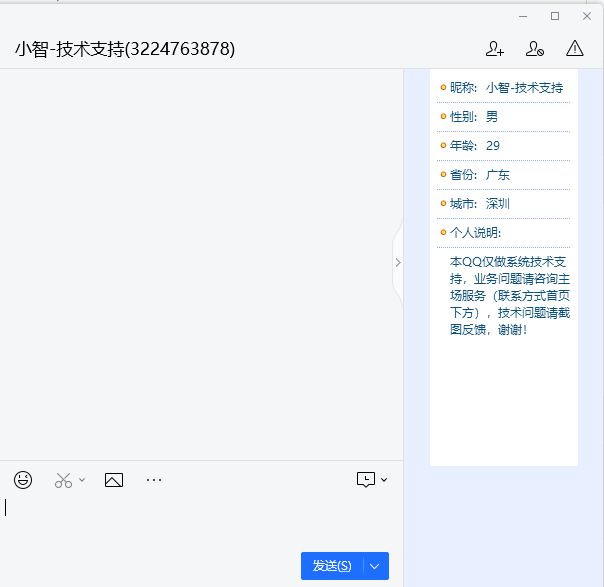The height and width of the screenshot is (587, 604).
Task: Click the send picture icon
Action: (114, 480)
